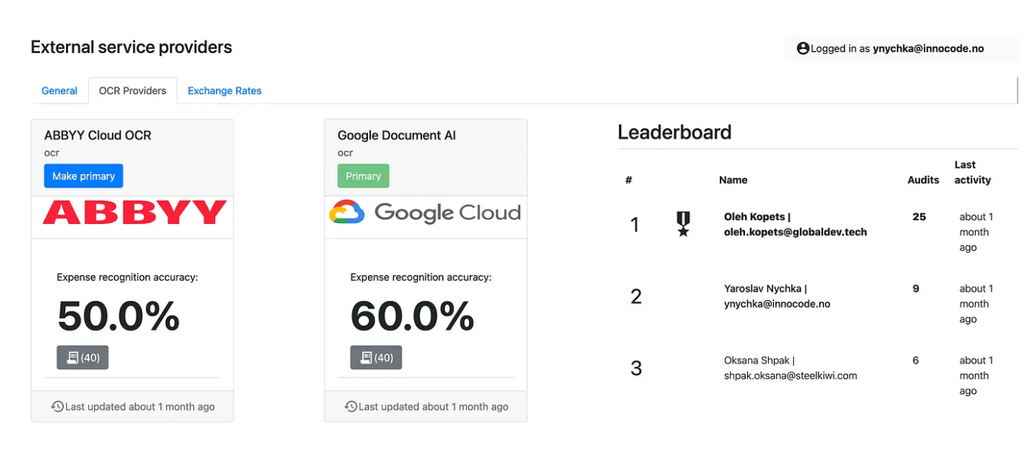Click the Google Document AI card title
This screenshot has height=467, width=1024.
(x=396, y=136)
